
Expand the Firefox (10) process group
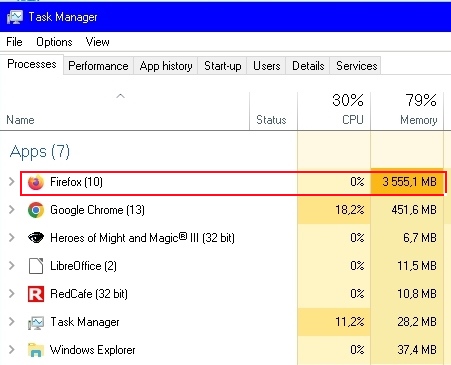tap(12, 182)
